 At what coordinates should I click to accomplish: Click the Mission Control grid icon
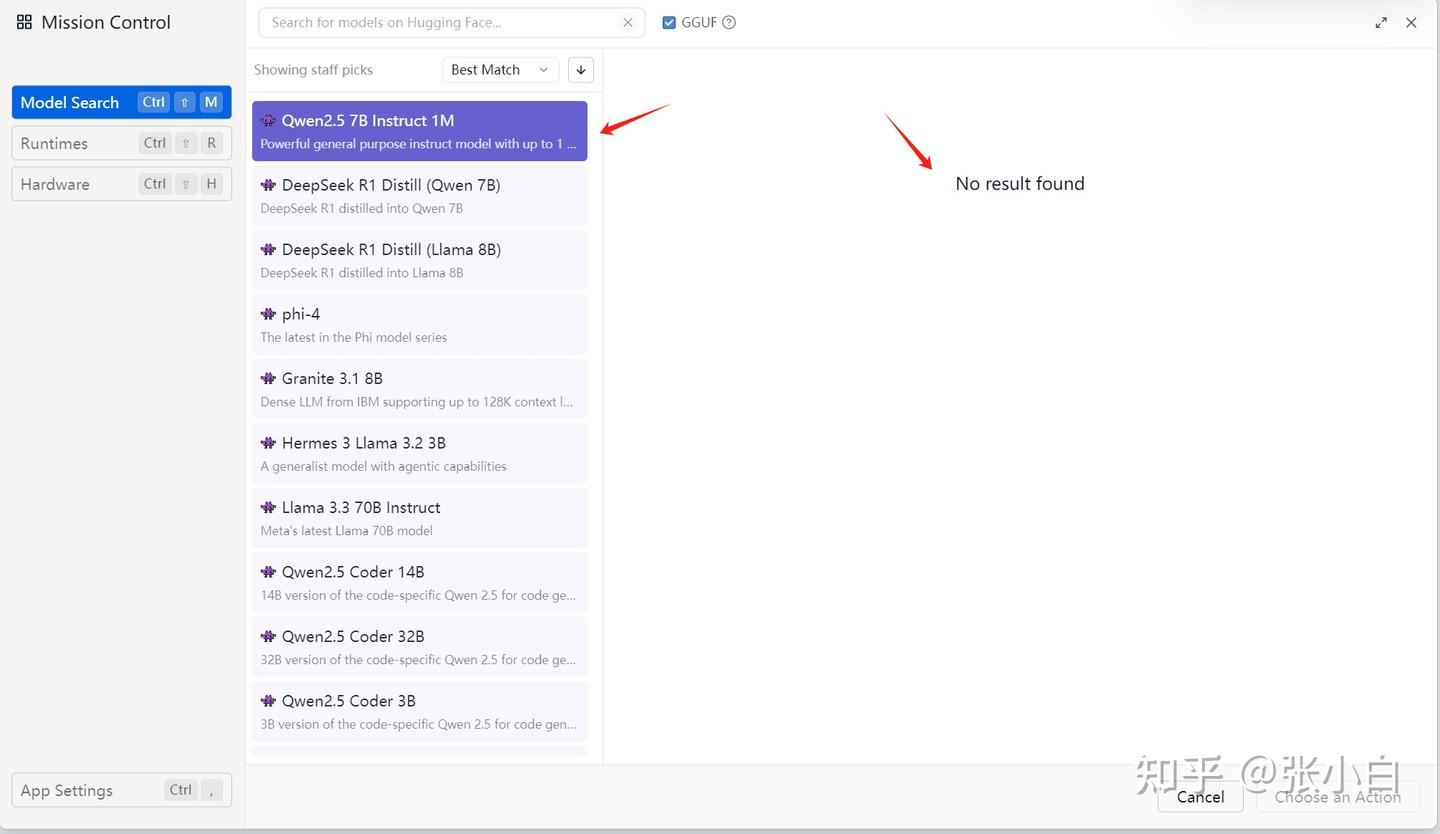pyautogui.click(x=24, y=22)
